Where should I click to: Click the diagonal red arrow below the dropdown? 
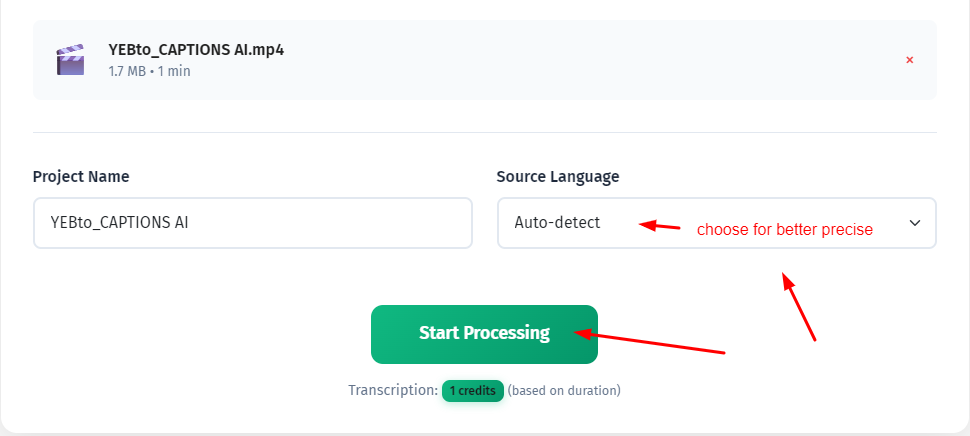(800, 308)
